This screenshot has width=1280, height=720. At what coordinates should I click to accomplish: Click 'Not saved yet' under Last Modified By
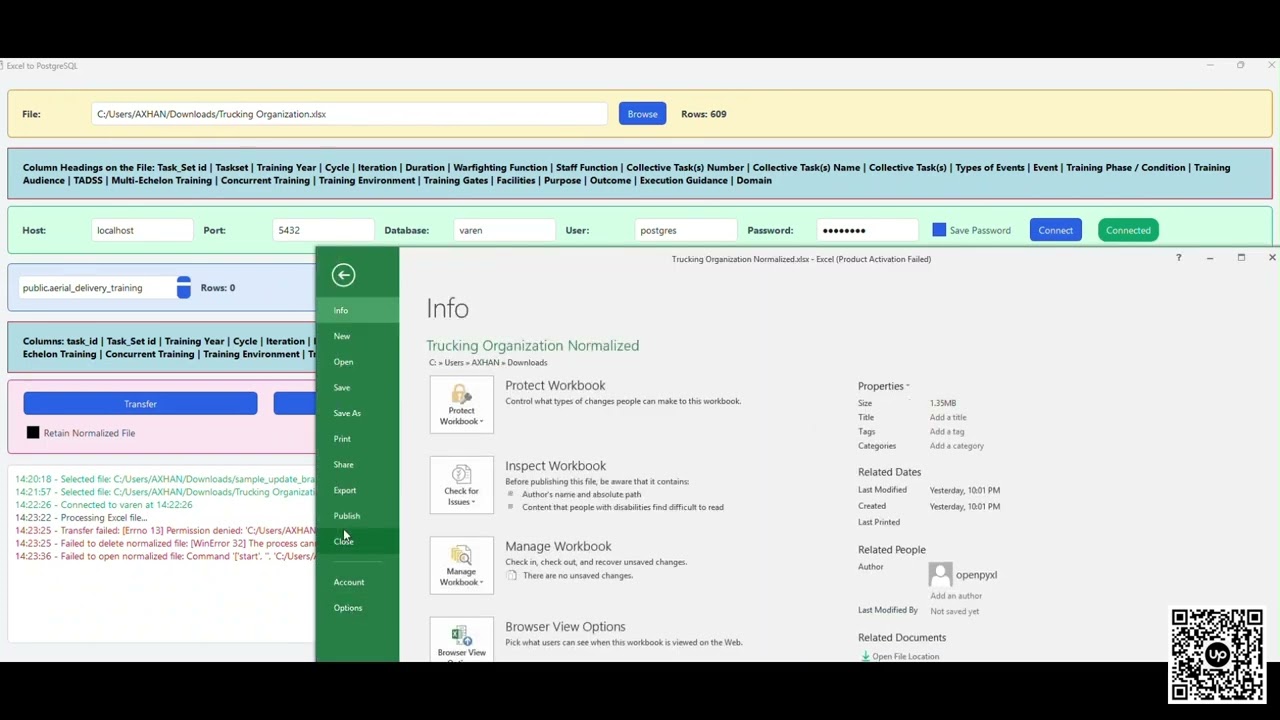[x=954, y=611]
